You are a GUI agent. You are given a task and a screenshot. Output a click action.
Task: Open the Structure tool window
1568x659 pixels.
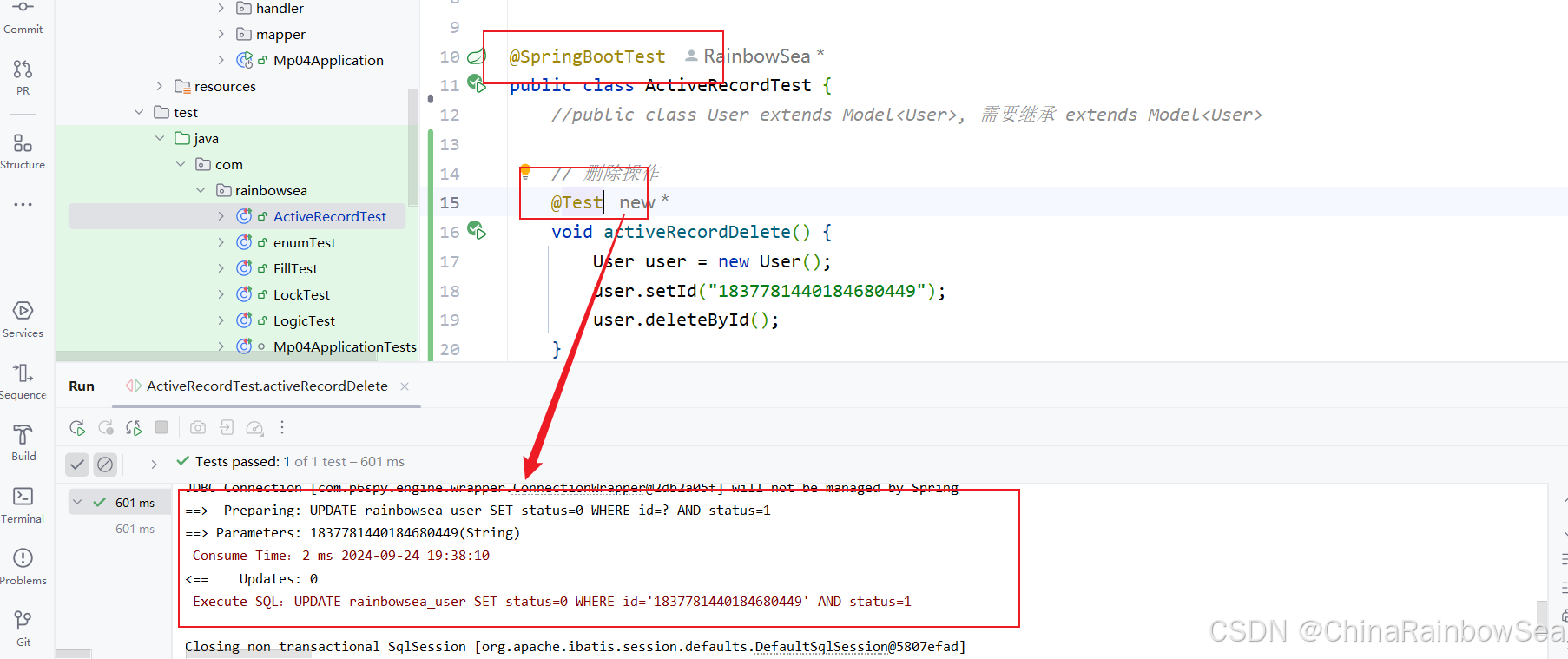click(23, 150)
